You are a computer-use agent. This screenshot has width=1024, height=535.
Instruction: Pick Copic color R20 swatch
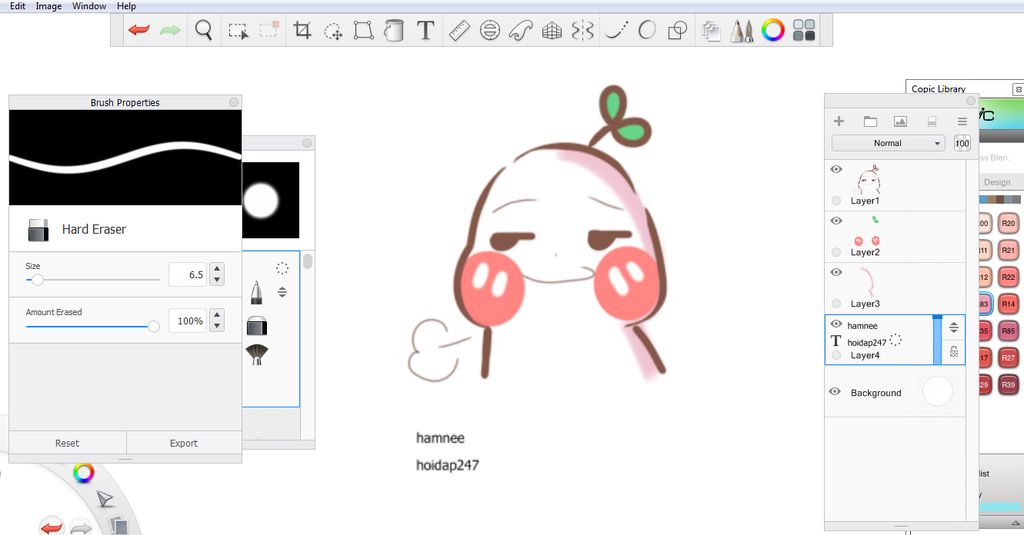tap(1008, 223)
